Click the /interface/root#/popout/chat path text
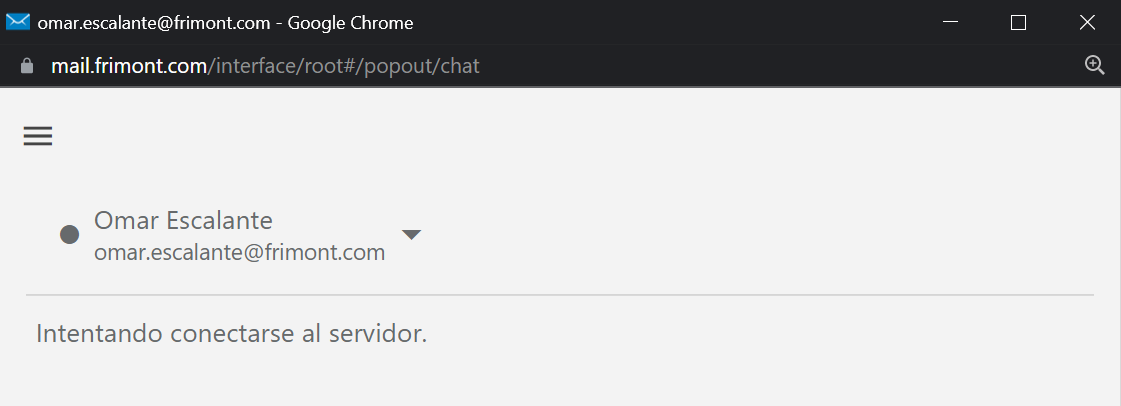 pos(344,67)
